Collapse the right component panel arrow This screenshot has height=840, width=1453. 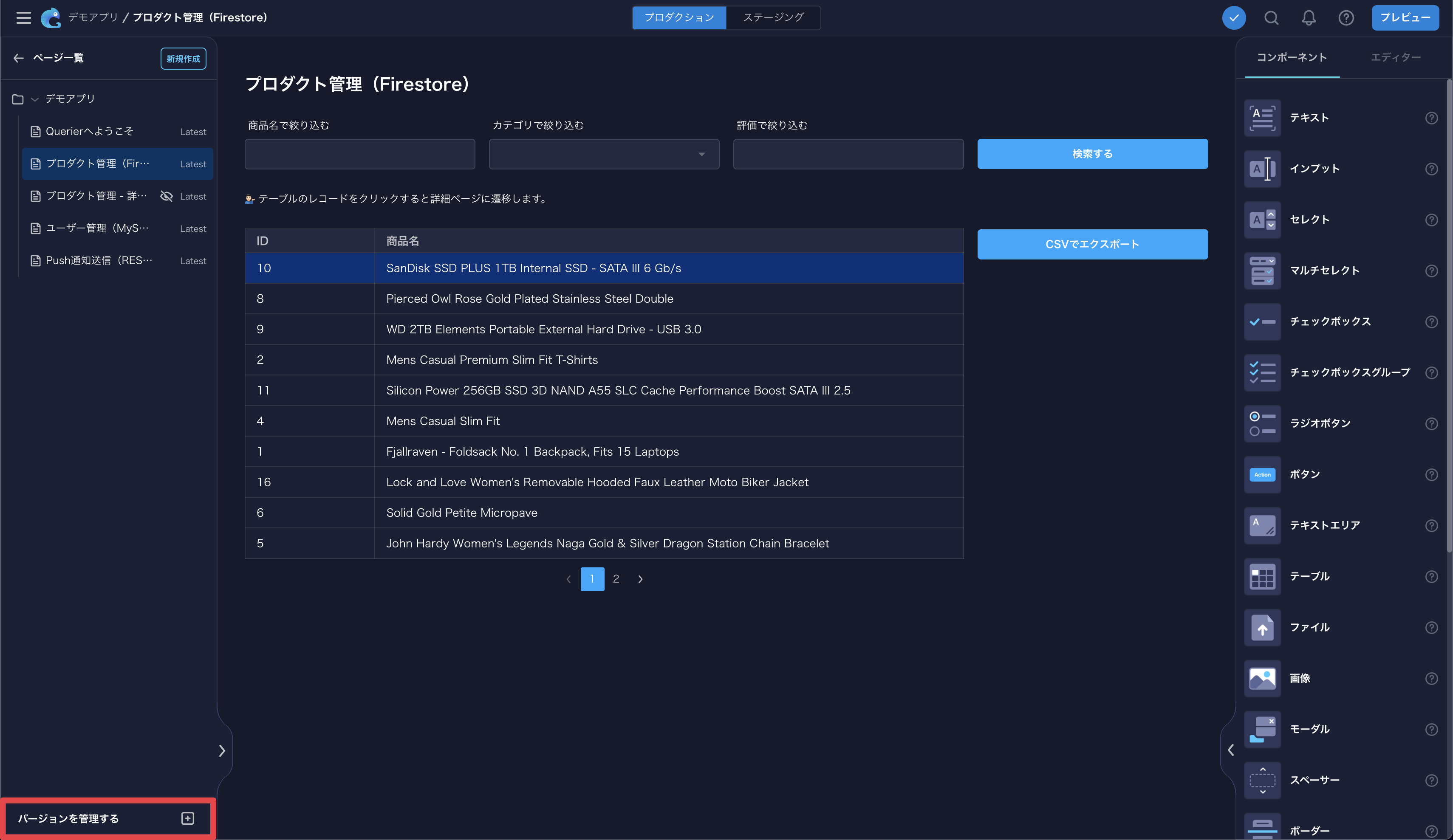[1230, 750]
